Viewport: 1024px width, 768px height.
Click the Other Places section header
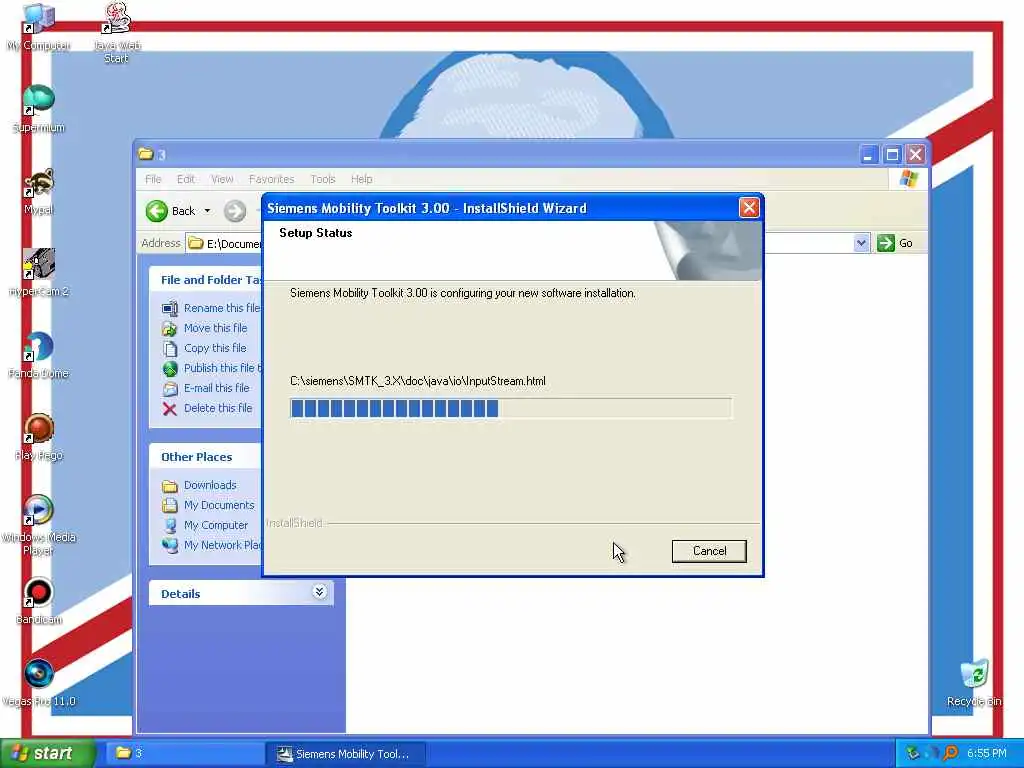point(197,457)
